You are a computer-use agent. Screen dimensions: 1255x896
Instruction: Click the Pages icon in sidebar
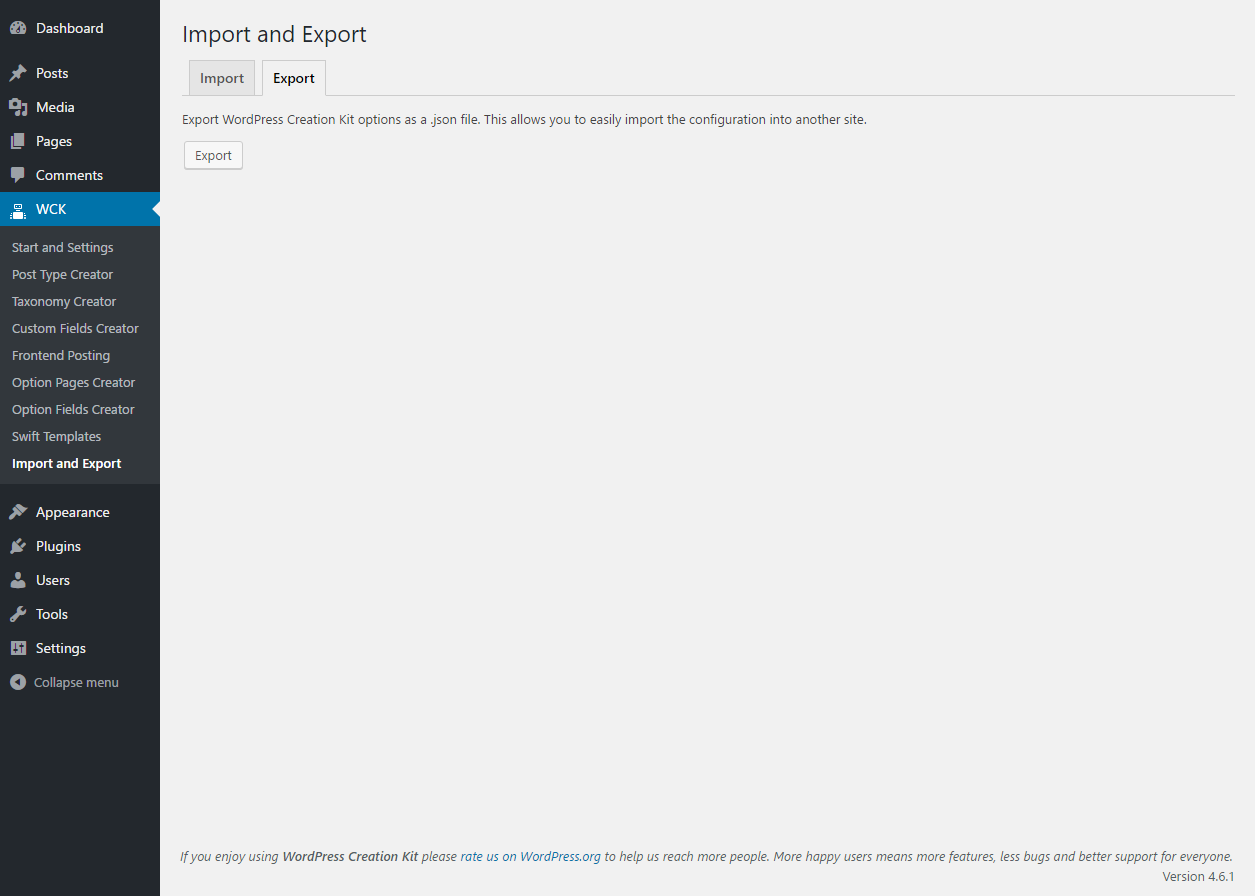18,141
